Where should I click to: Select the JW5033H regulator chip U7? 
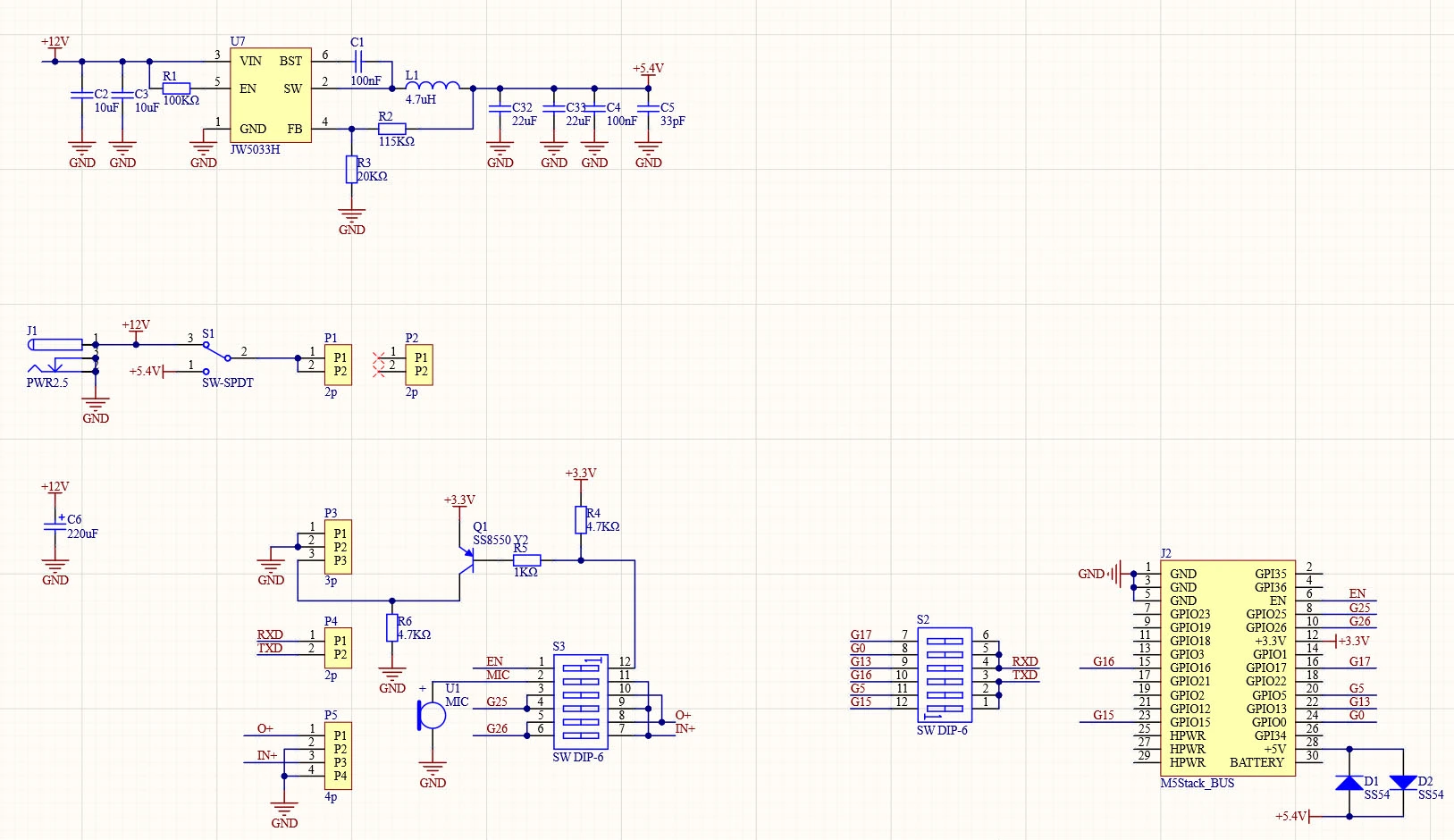(x=271, y=95)
